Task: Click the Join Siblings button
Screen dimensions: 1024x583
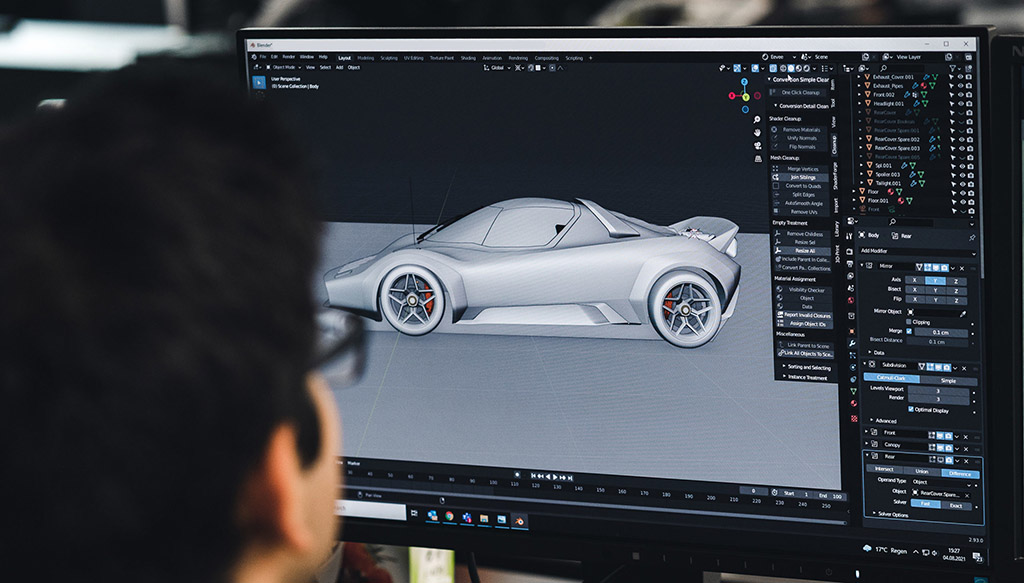Action: pos(801,178)
